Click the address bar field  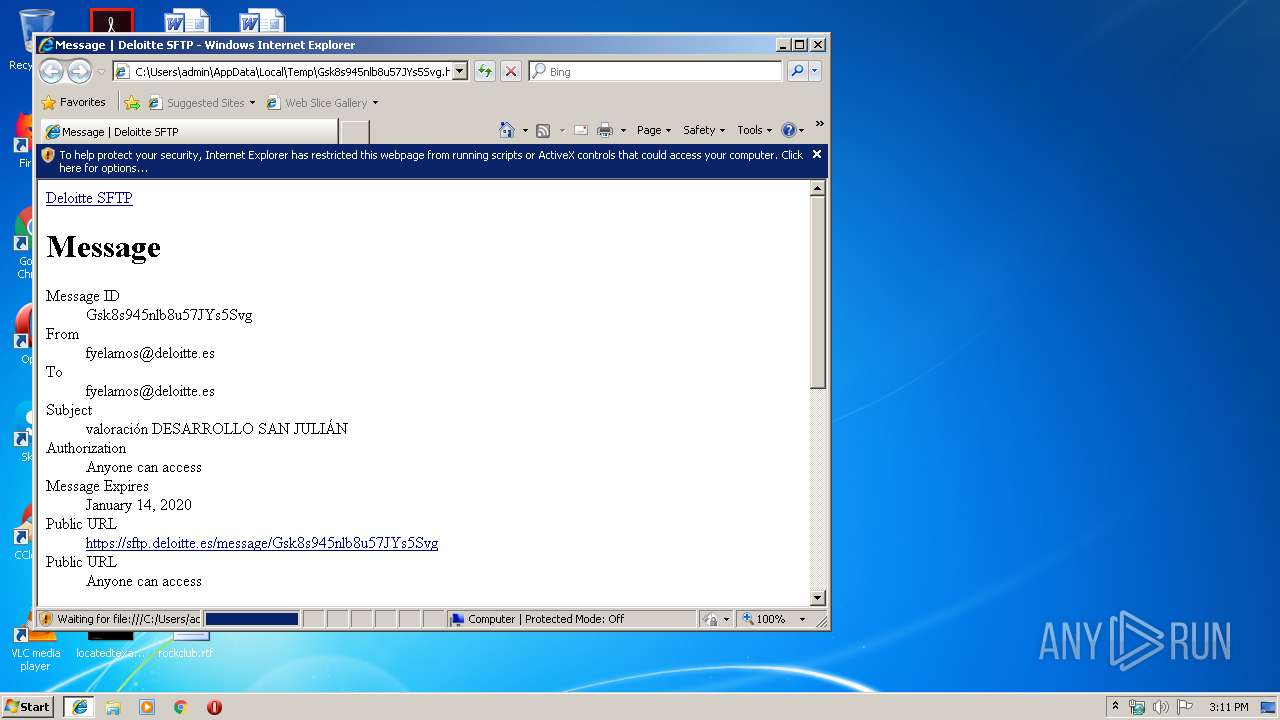291,71
